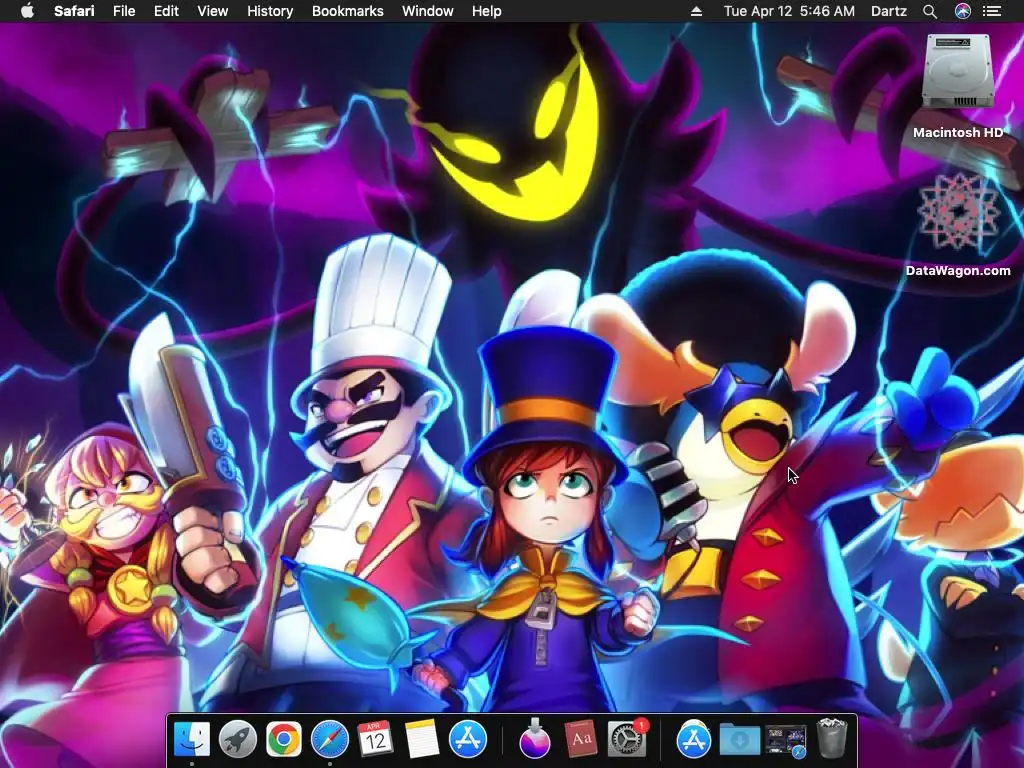Click the eject icon in menu bar
Viewport: 1024px width, 768px height.
(x=696, y=11)
